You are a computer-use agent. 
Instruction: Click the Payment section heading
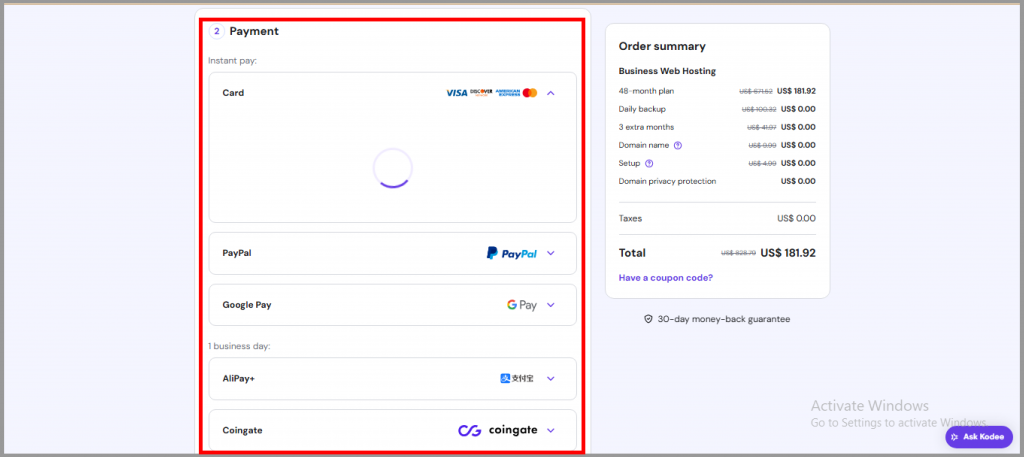[x=254, y=31]
